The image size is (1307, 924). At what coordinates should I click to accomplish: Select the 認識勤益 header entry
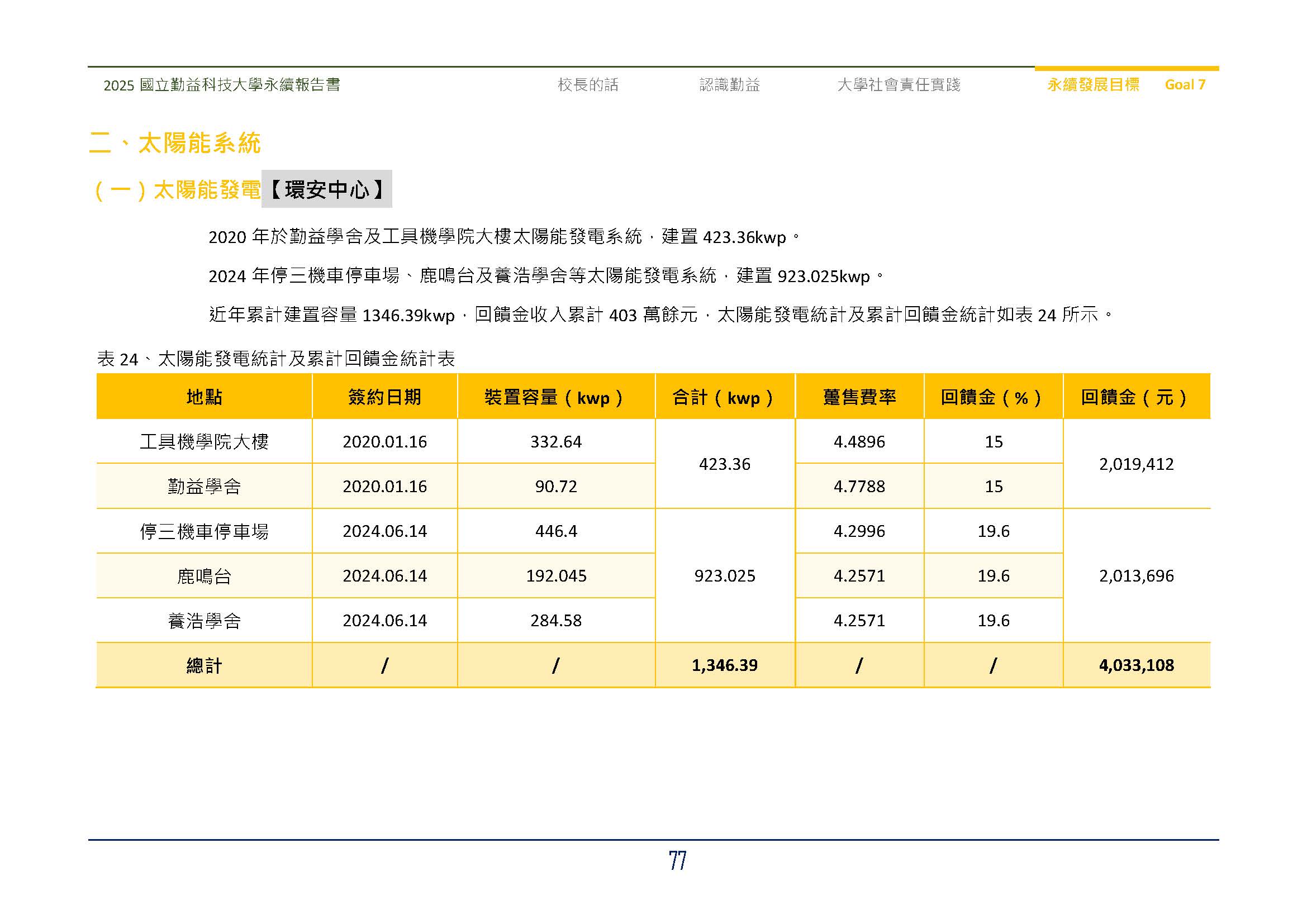[x=730, y=85]
